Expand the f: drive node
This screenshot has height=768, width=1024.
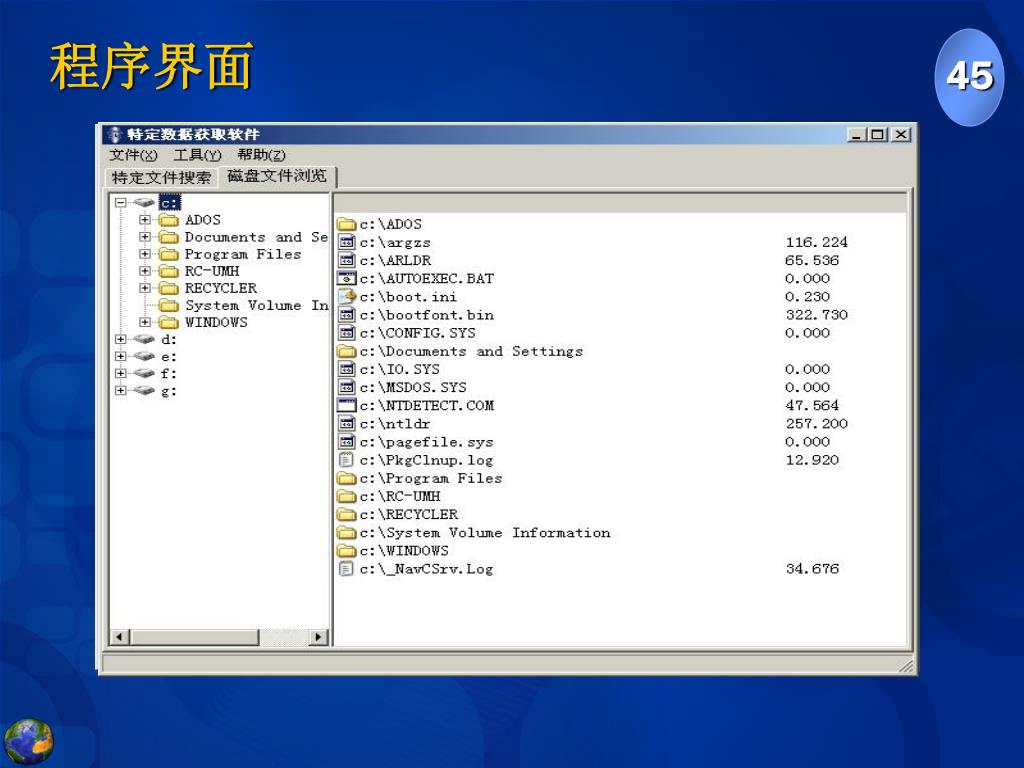pos(120,373)
